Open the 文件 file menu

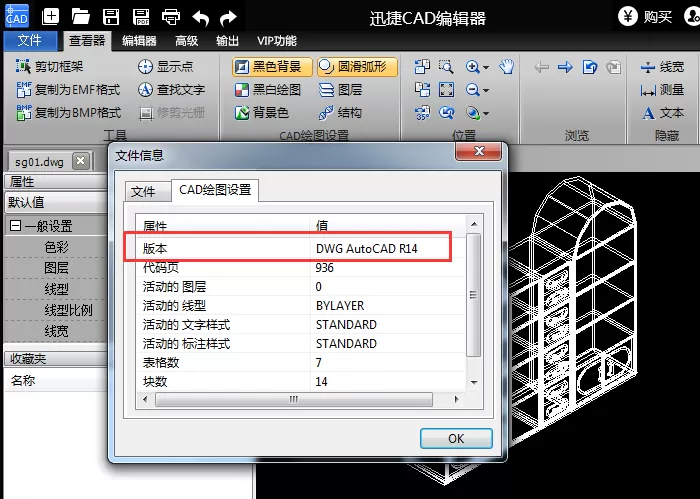coord(30,41)
